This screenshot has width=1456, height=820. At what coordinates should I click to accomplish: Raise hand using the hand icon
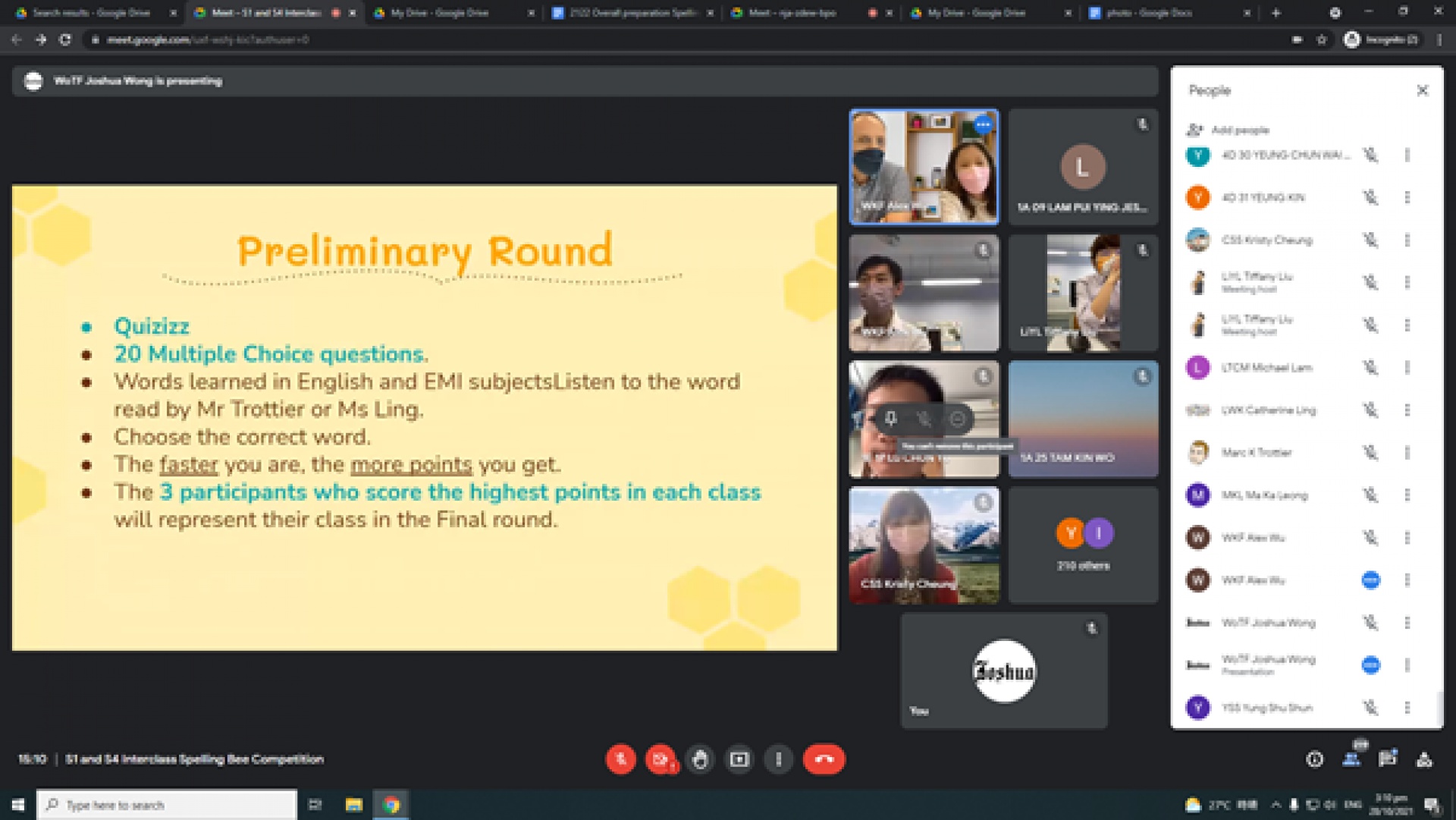tap(700, 759)
